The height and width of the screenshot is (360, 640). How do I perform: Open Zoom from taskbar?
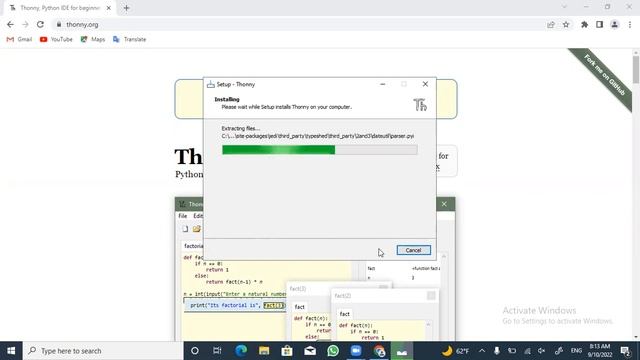click(356, 351)
